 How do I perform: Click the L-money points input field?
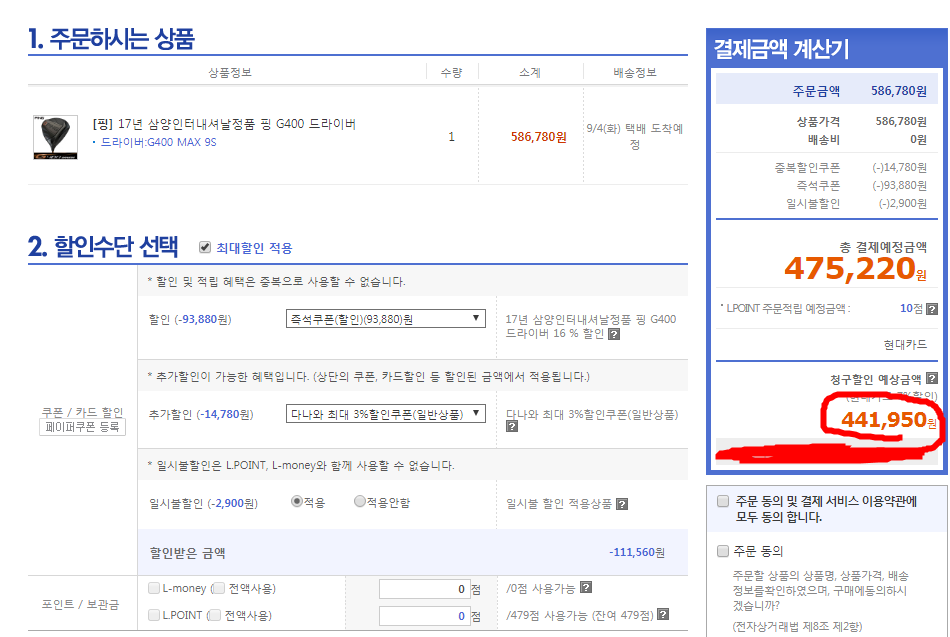(x=424, y=589)
